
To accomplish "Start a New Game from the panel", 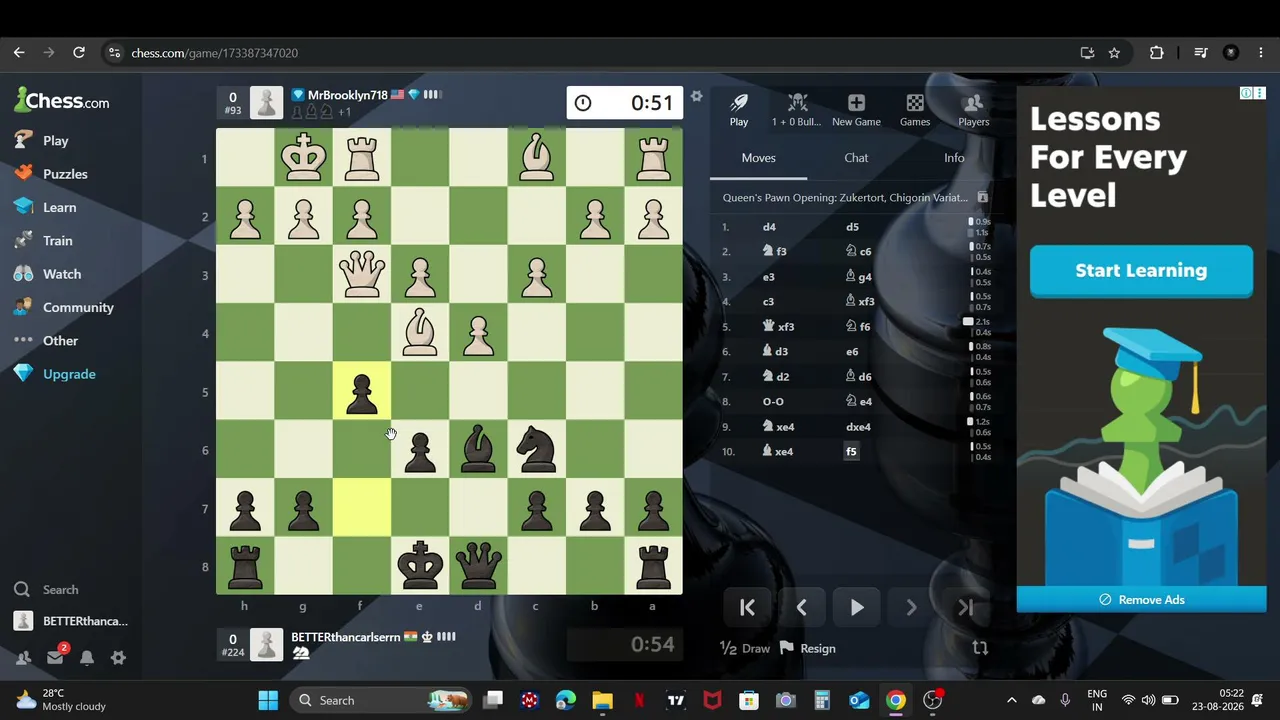I will coord(856,110).
